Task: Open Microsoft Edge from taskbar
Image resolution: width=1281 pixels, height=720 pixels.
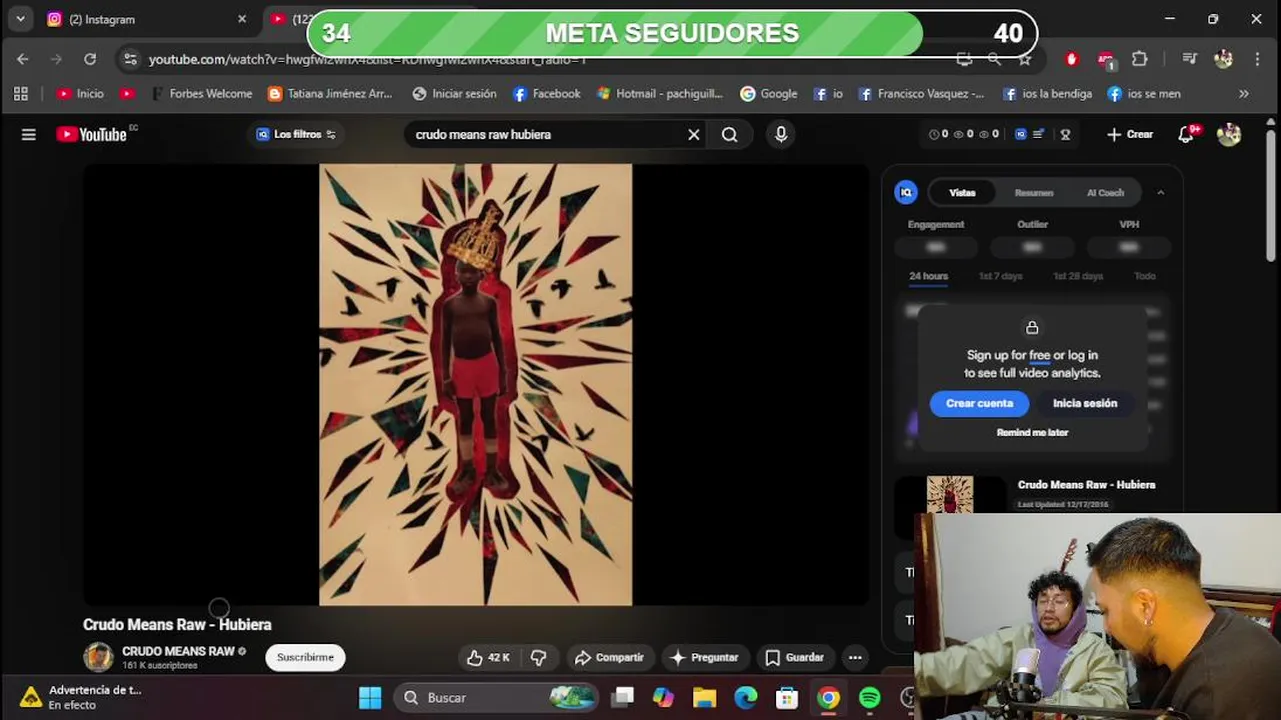Action: click(746, 697)
